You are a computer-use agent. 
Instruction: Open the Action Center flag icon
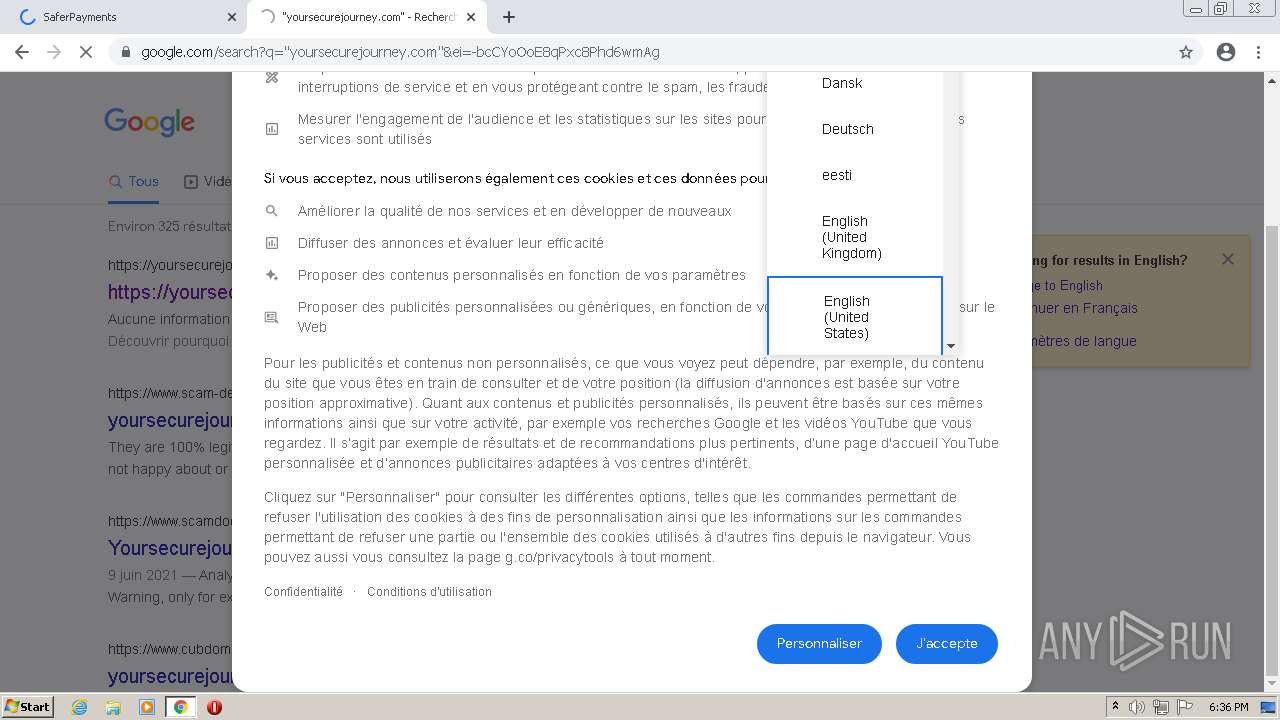coord(1185,707)
